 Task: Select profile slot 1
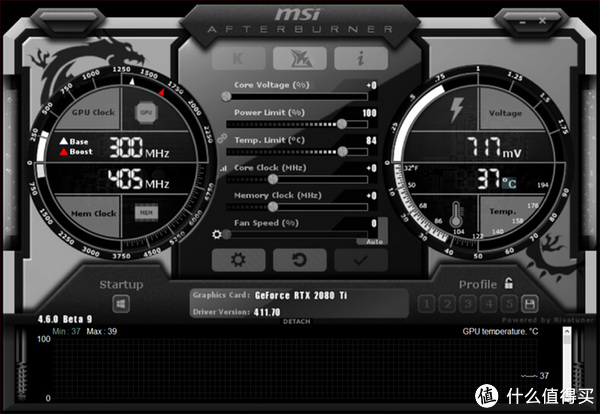(426, 304)
